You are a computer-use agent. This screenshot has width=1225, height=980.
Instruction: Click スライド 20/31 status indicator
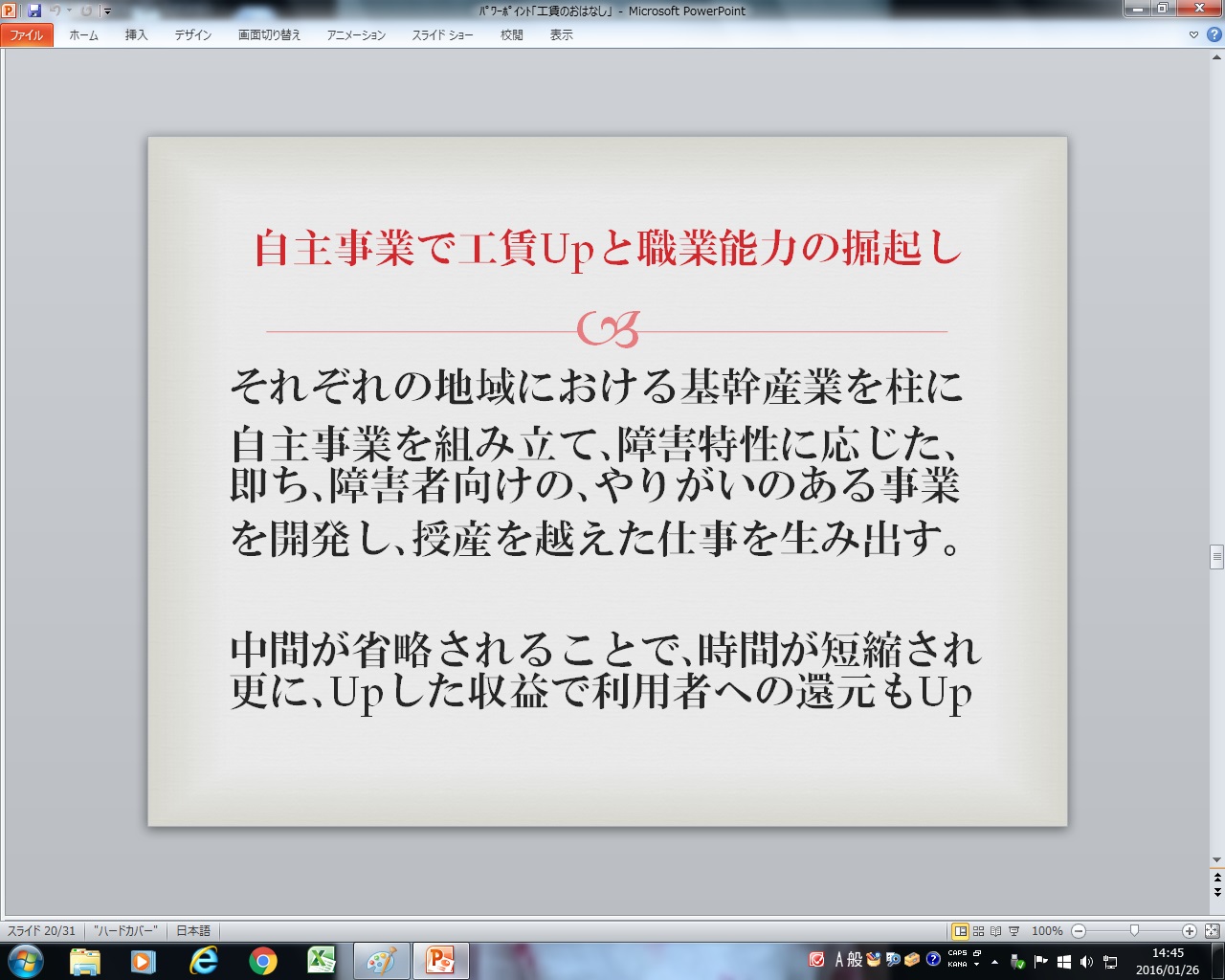(x=41, y=930)
